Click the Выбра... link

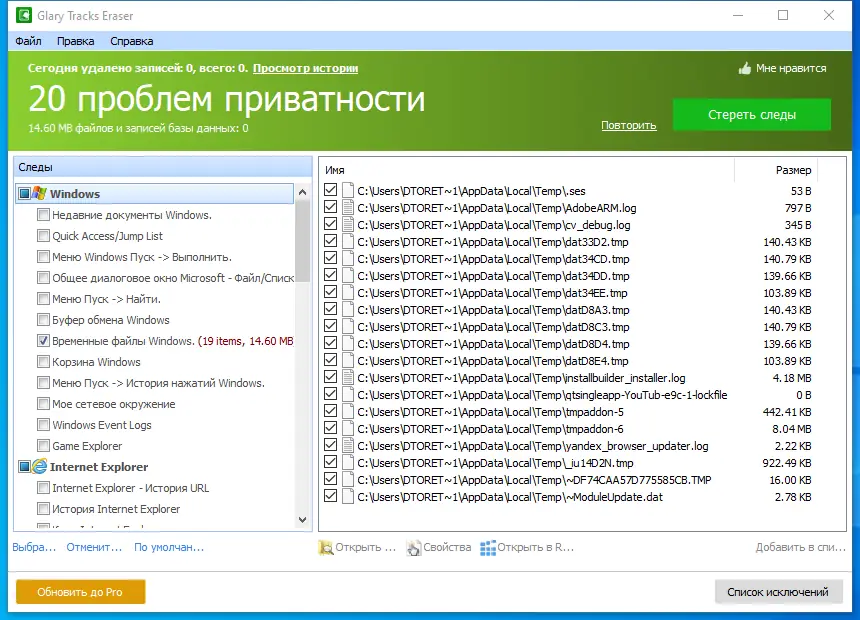coord(34,547)
